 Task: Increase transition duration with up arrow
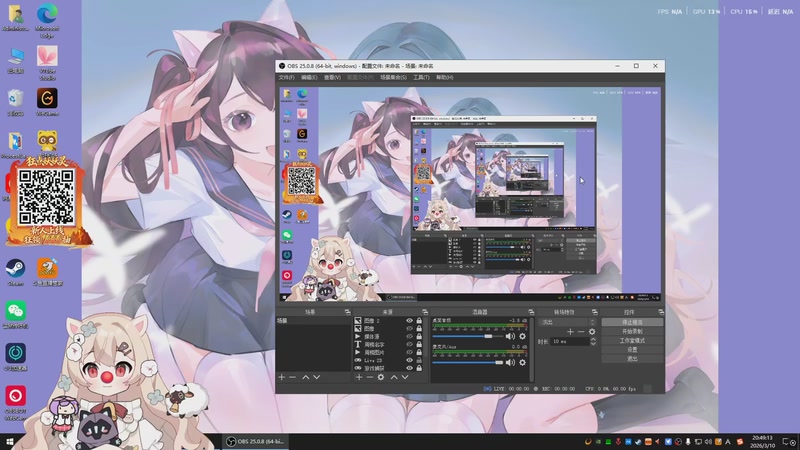[x=593, y=339]
